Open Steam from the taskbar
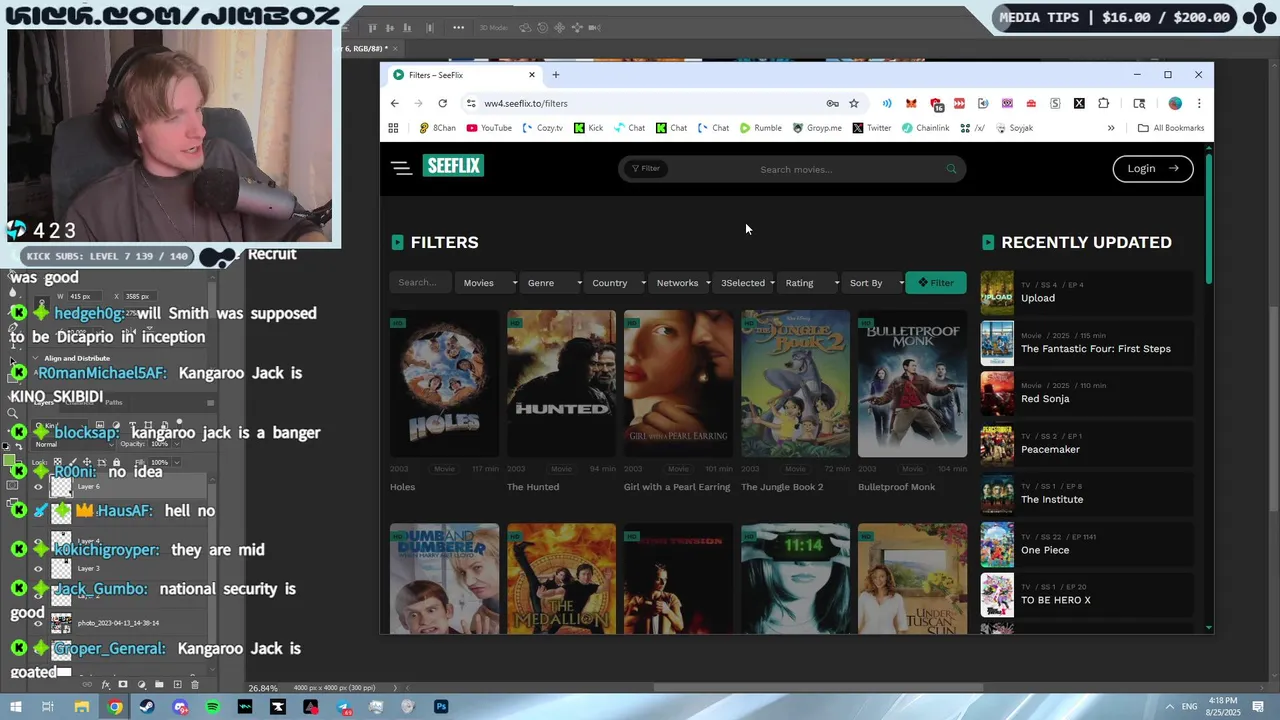Viewport: 1280px width, 720px height. pyautogui.click(x=147, y=707)
